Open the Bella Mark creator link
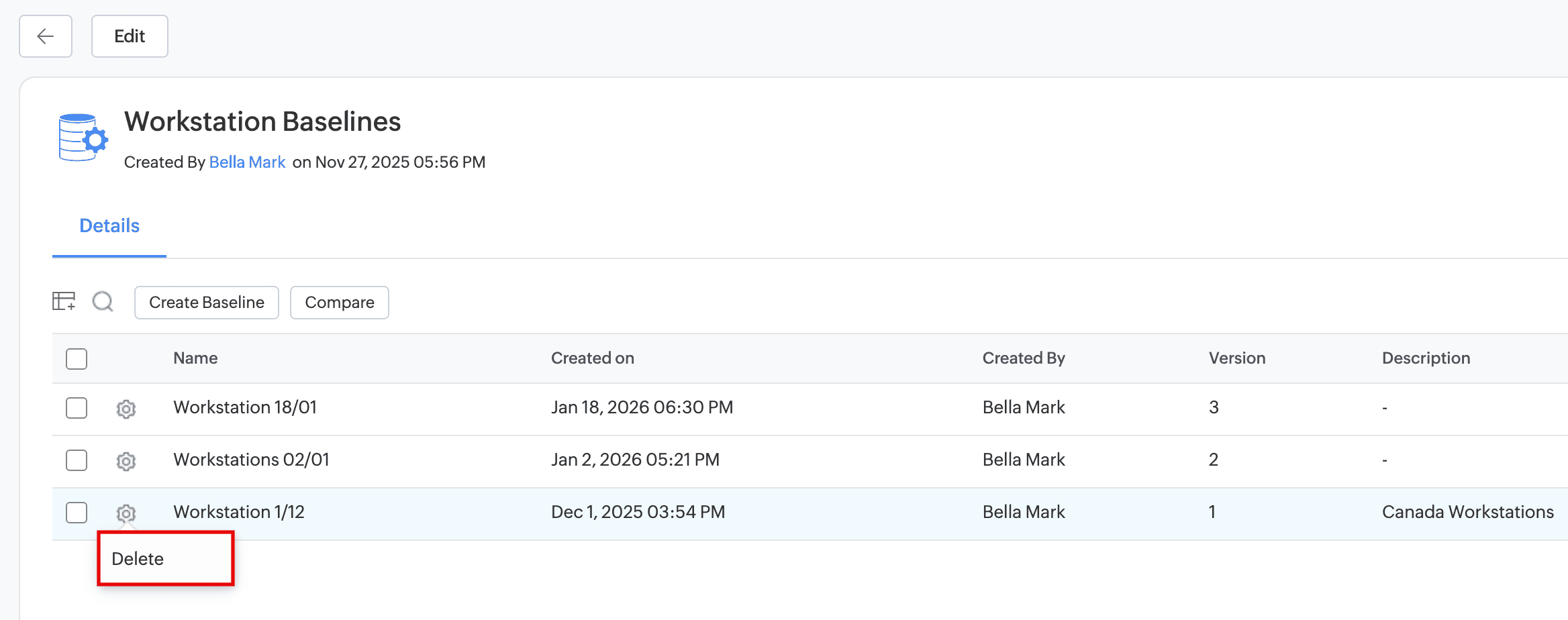Viewport: 1568px width, 620px height. pos(247,162)
